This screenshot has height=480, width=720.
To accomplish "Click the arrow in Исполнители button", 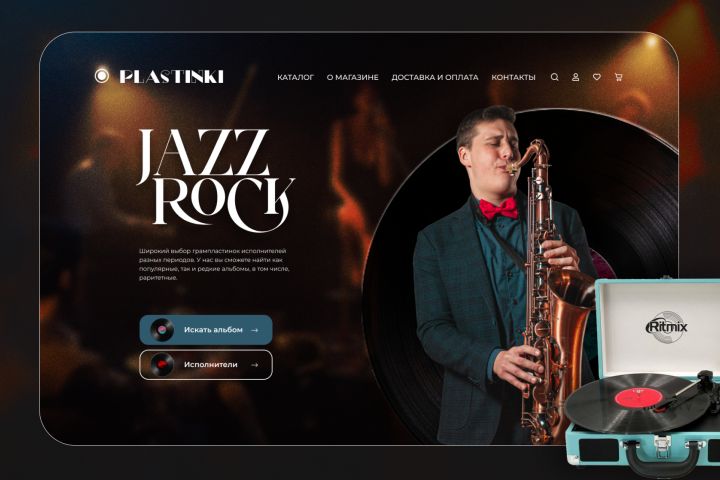I will pos(255,365).
